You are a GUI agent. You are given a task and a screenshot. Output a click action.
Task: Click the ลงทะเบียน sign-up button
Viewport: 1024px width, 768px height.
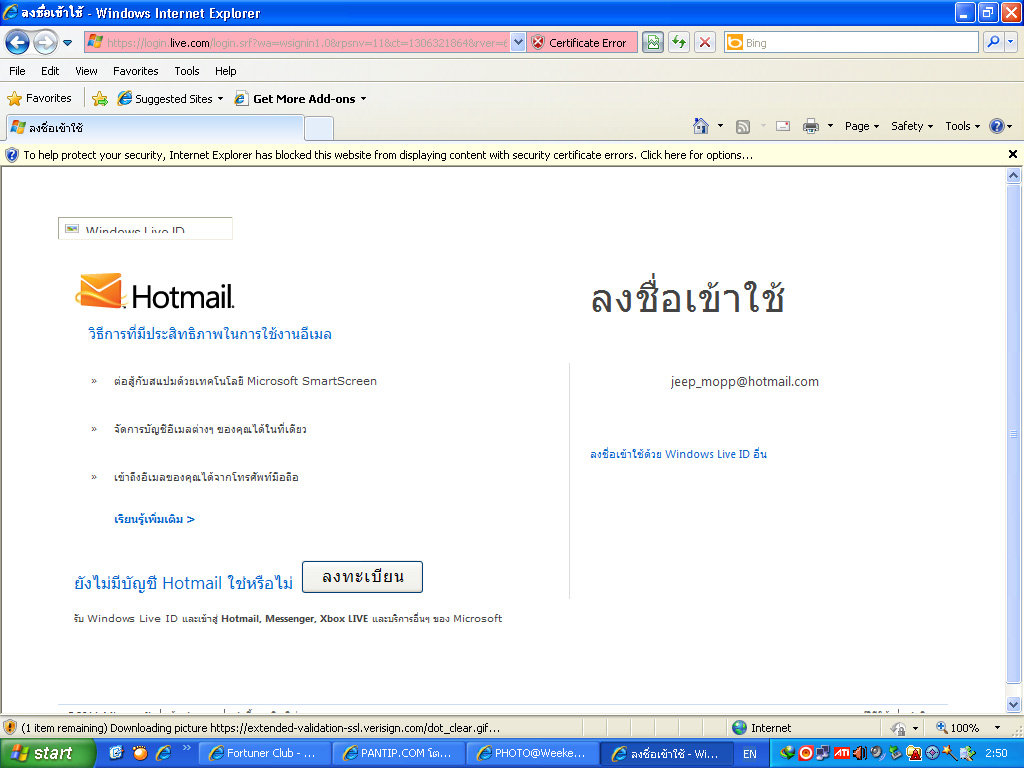click(x=362, y=577)
